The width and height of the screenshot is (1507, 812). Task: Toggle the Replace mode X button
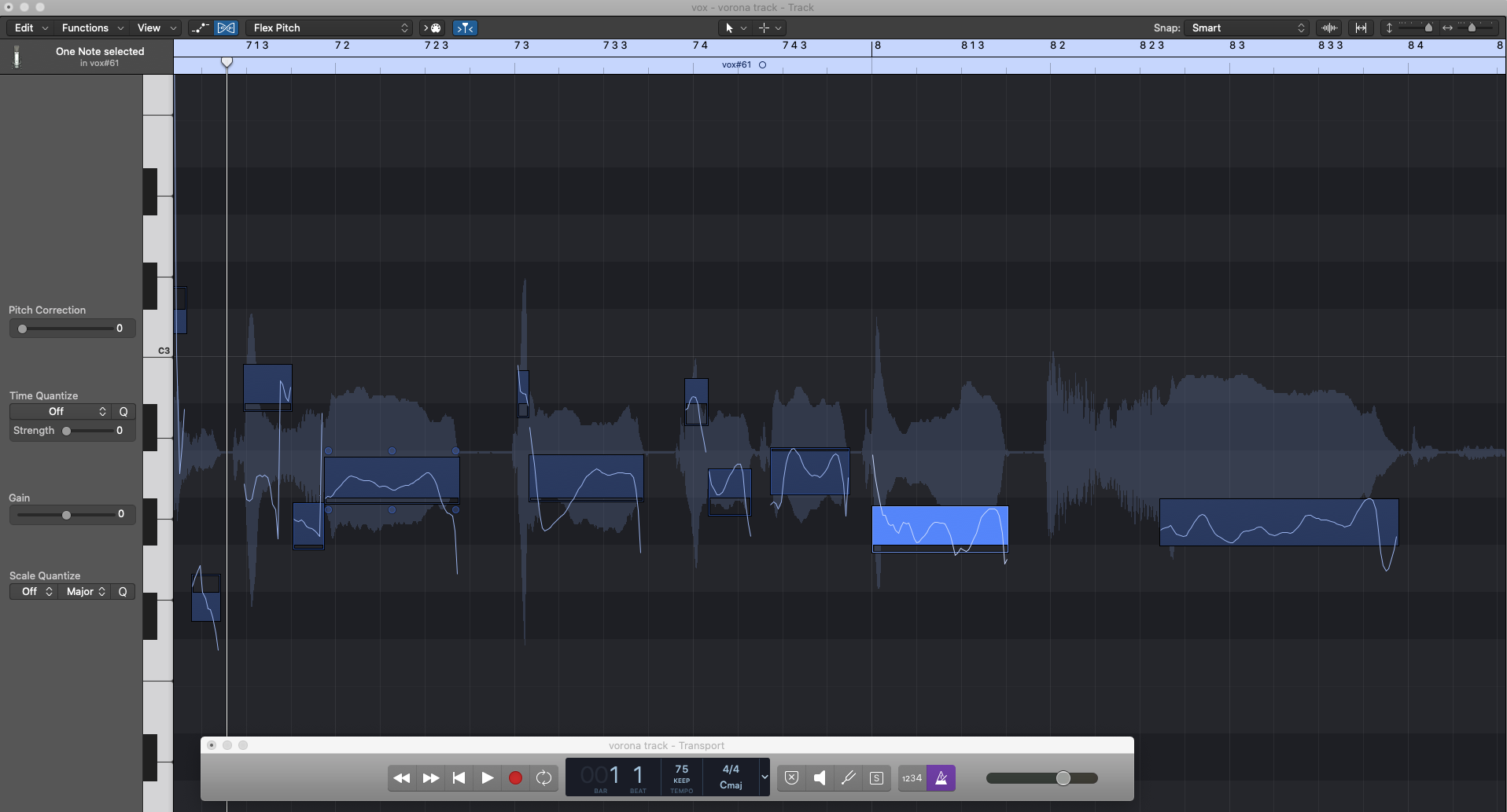pos(792,778)
